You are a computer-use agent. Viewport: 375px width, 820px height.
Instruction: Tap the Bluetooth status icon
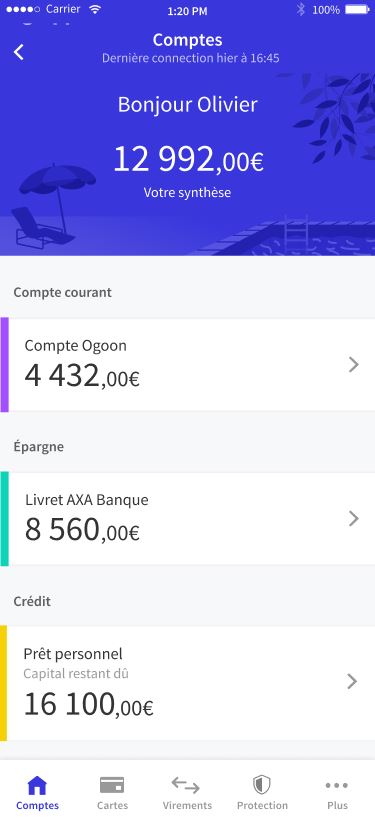point(300,9)
